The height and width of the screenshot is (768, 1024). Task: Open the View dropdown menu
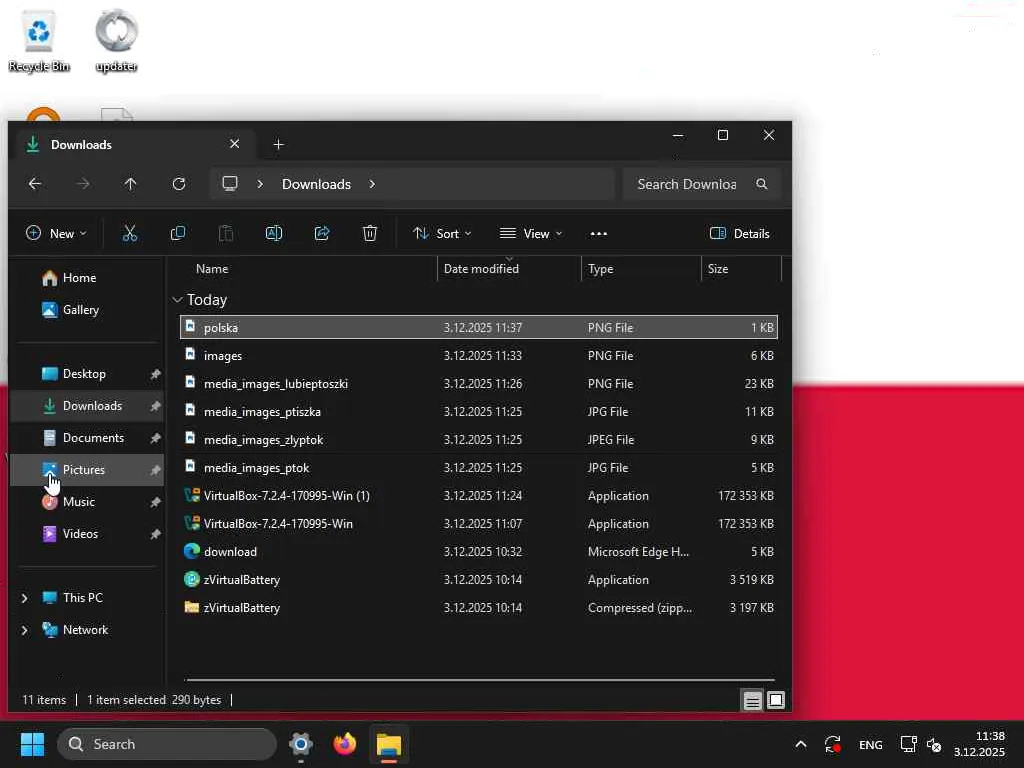(530, 233)
